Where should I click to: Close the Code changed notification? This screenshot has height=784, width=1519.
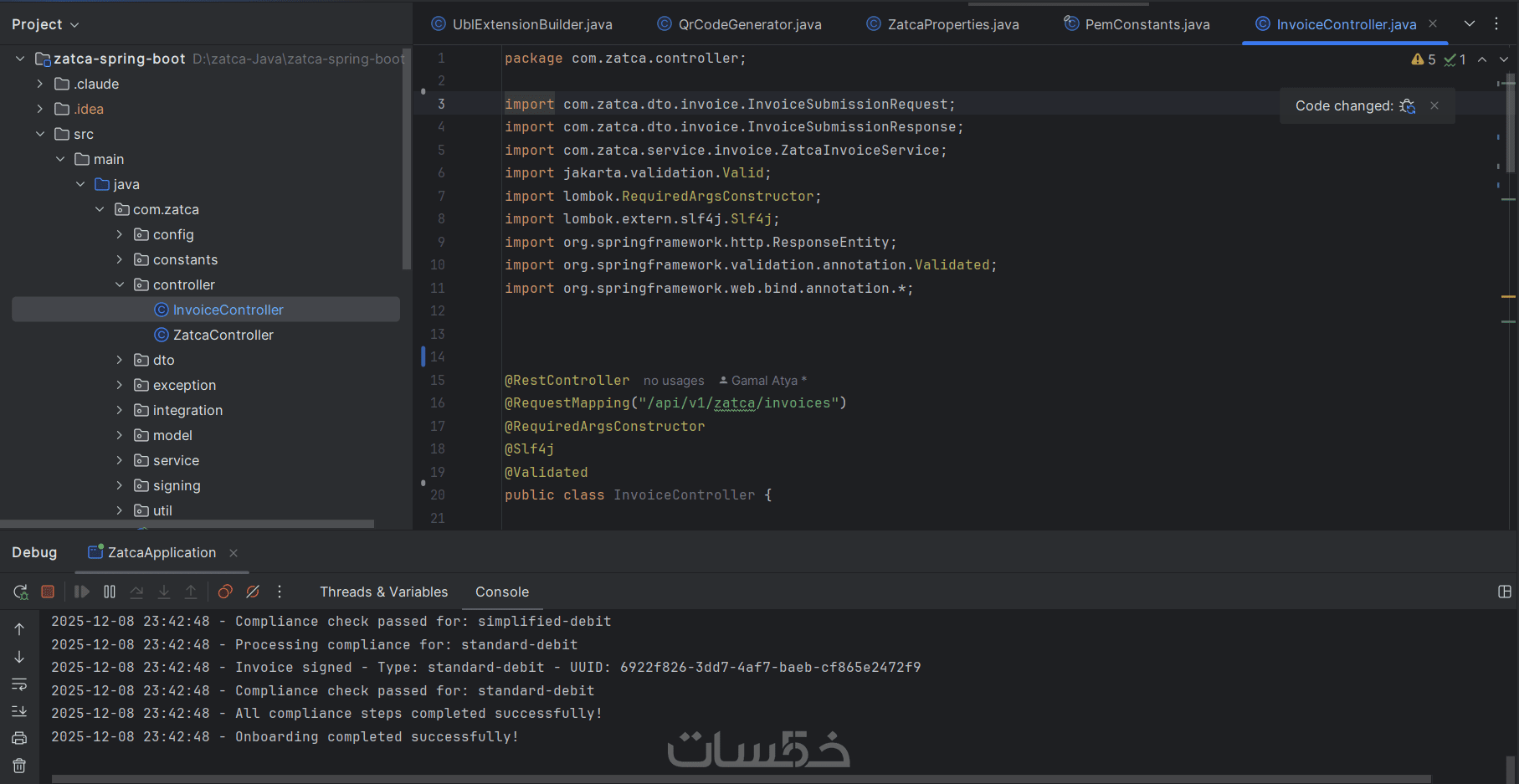pos(1434,105)
